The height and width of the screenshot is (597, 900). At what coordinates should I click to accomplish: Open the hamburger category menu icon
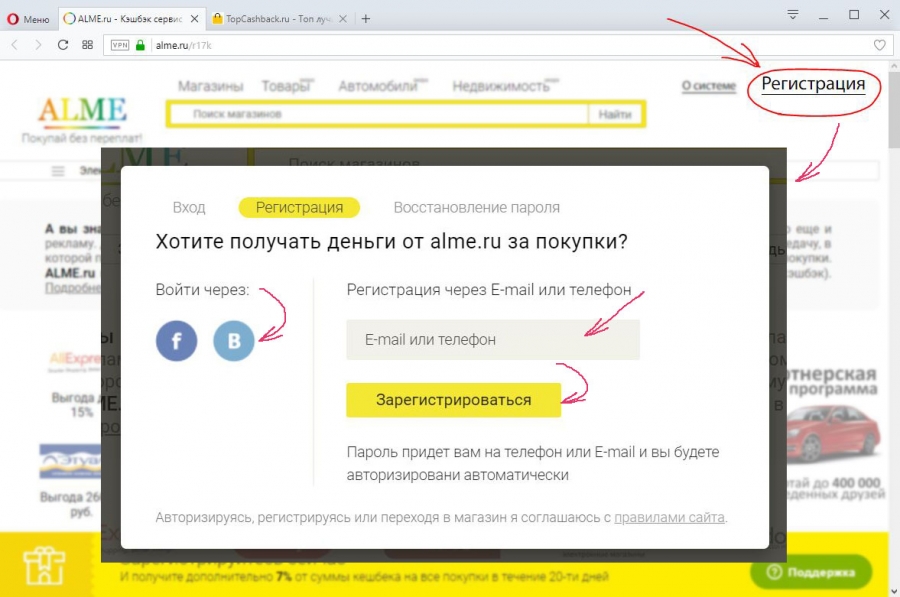pyautogui.click(x=58, y=170)
